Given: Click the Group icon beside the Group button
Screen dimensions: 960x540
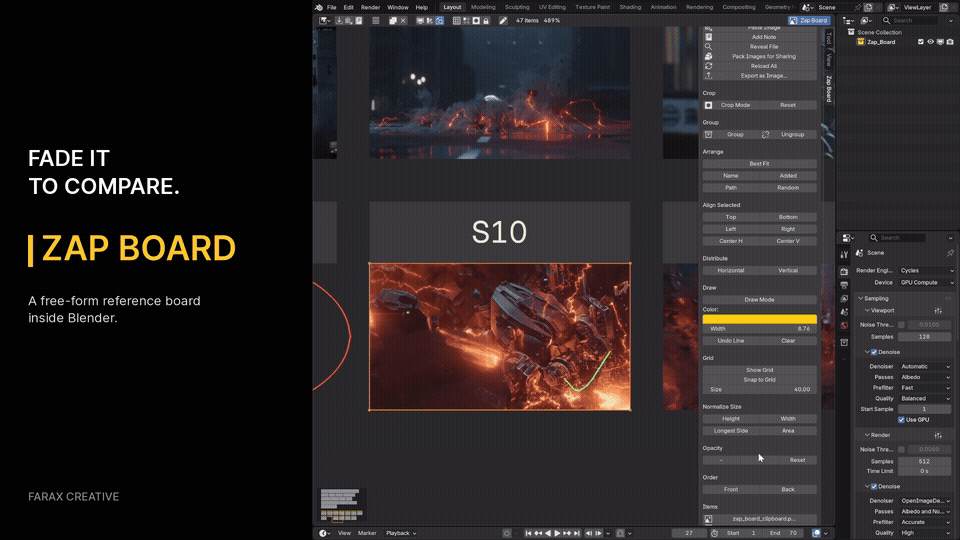Looking at the screenshot, I should 708,135.
